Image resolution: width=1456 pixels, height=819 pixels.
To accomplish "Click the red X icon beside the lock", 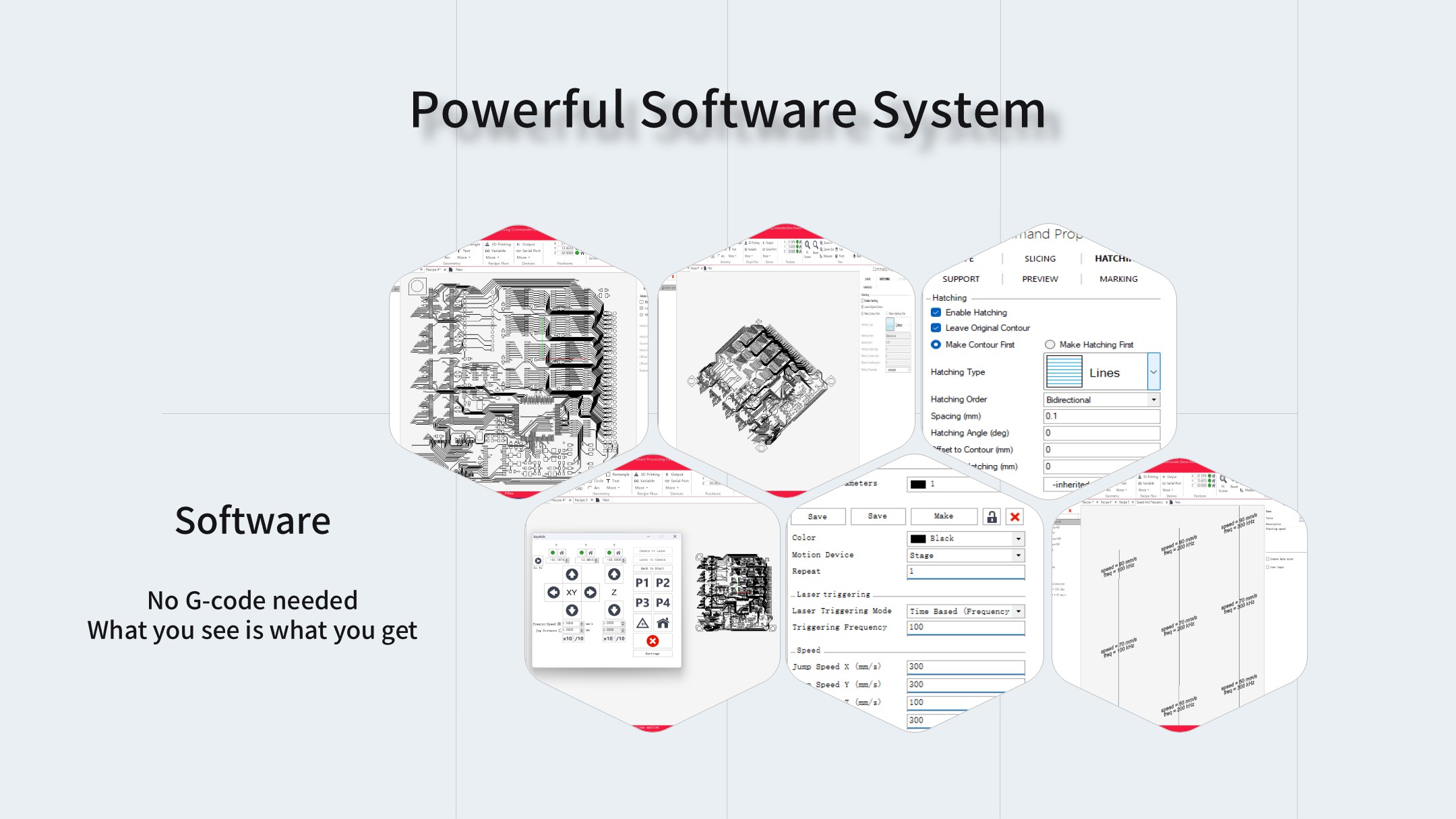I will pos(1014,517).
